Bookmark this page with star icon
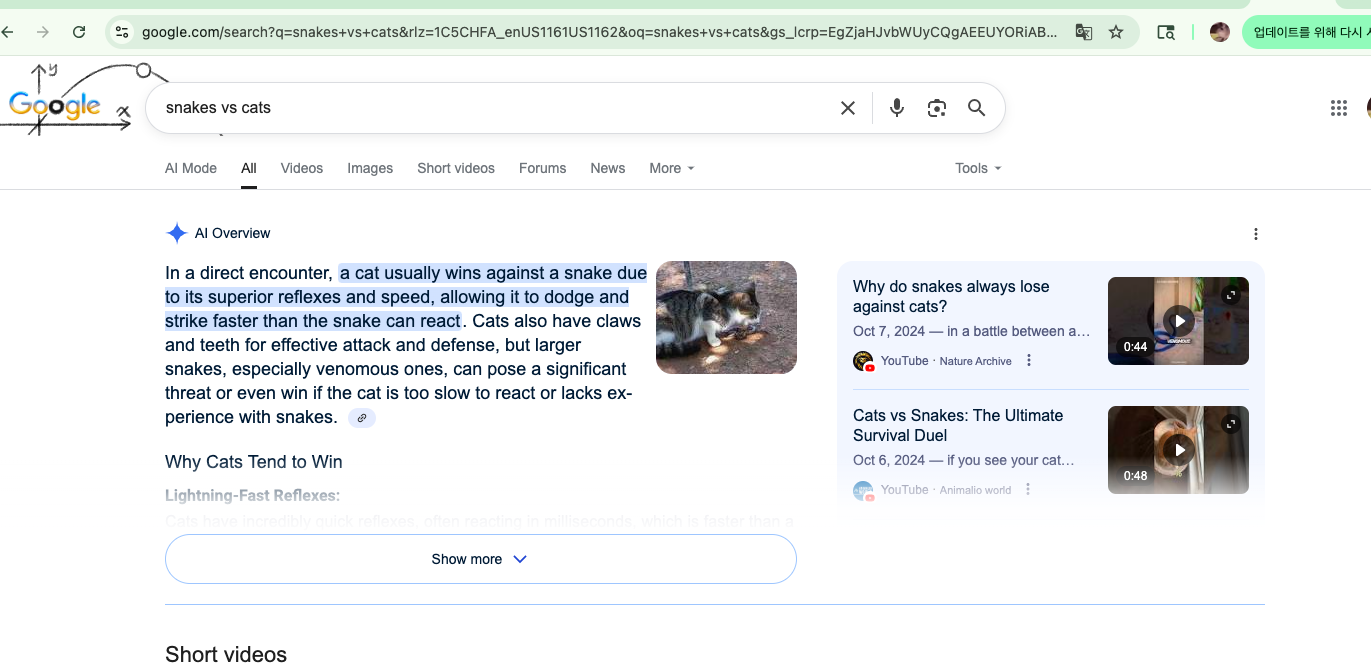Viewport: 1371px width, 669px height. pos(1116,32)
